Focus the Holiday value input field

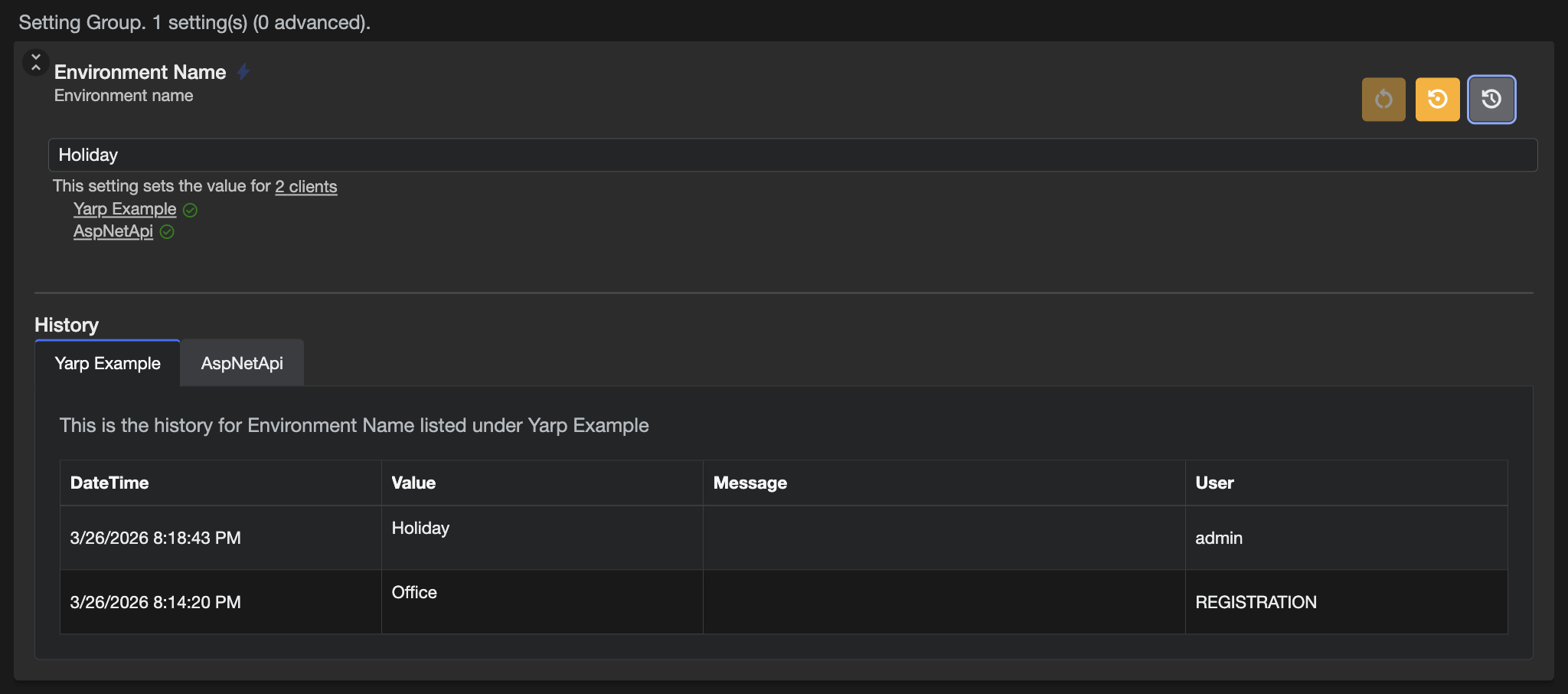click(x=792, y=155)
